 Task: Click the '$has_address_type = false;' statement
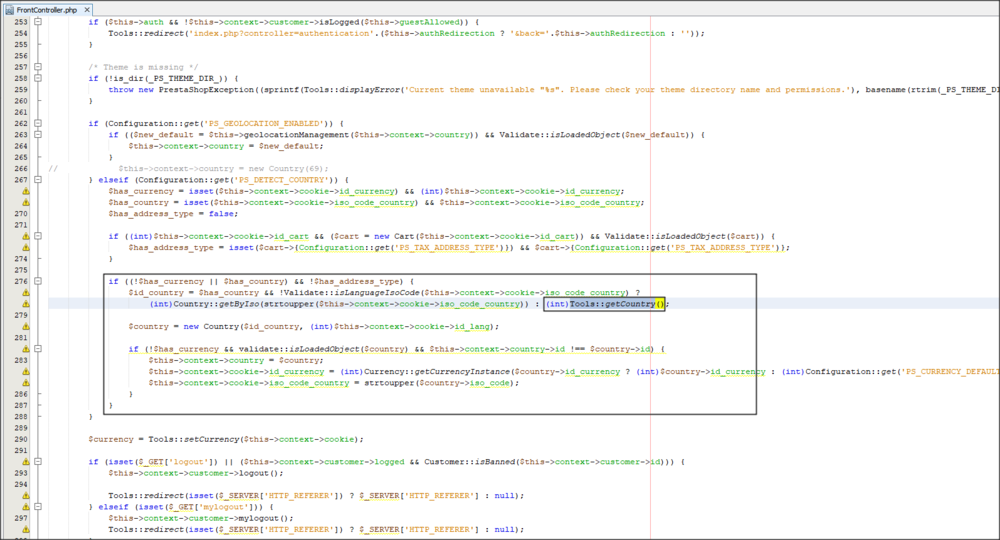pyautogui.click(x=173, y=214)
